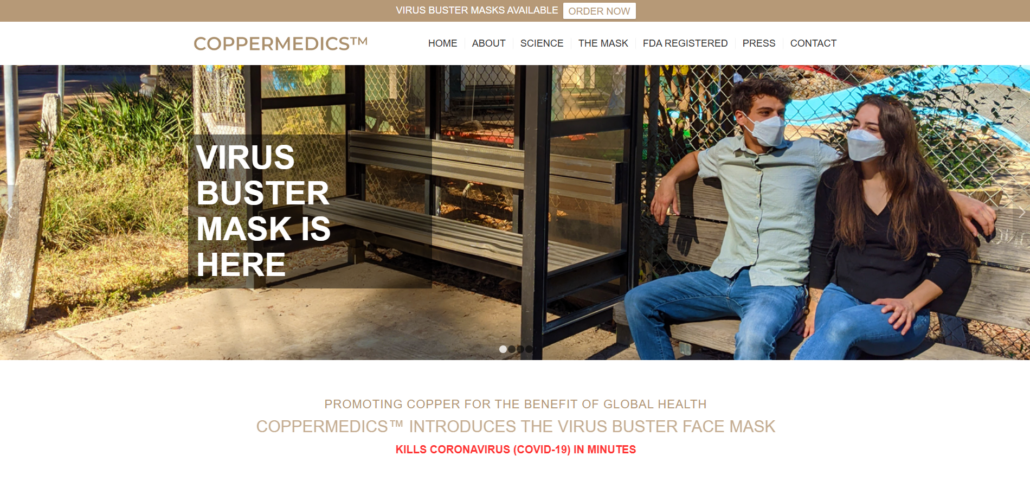The width and height of the screenshot is (1030, 494).
Task: Open the FDA REGISTERED page
Action: 685,43
